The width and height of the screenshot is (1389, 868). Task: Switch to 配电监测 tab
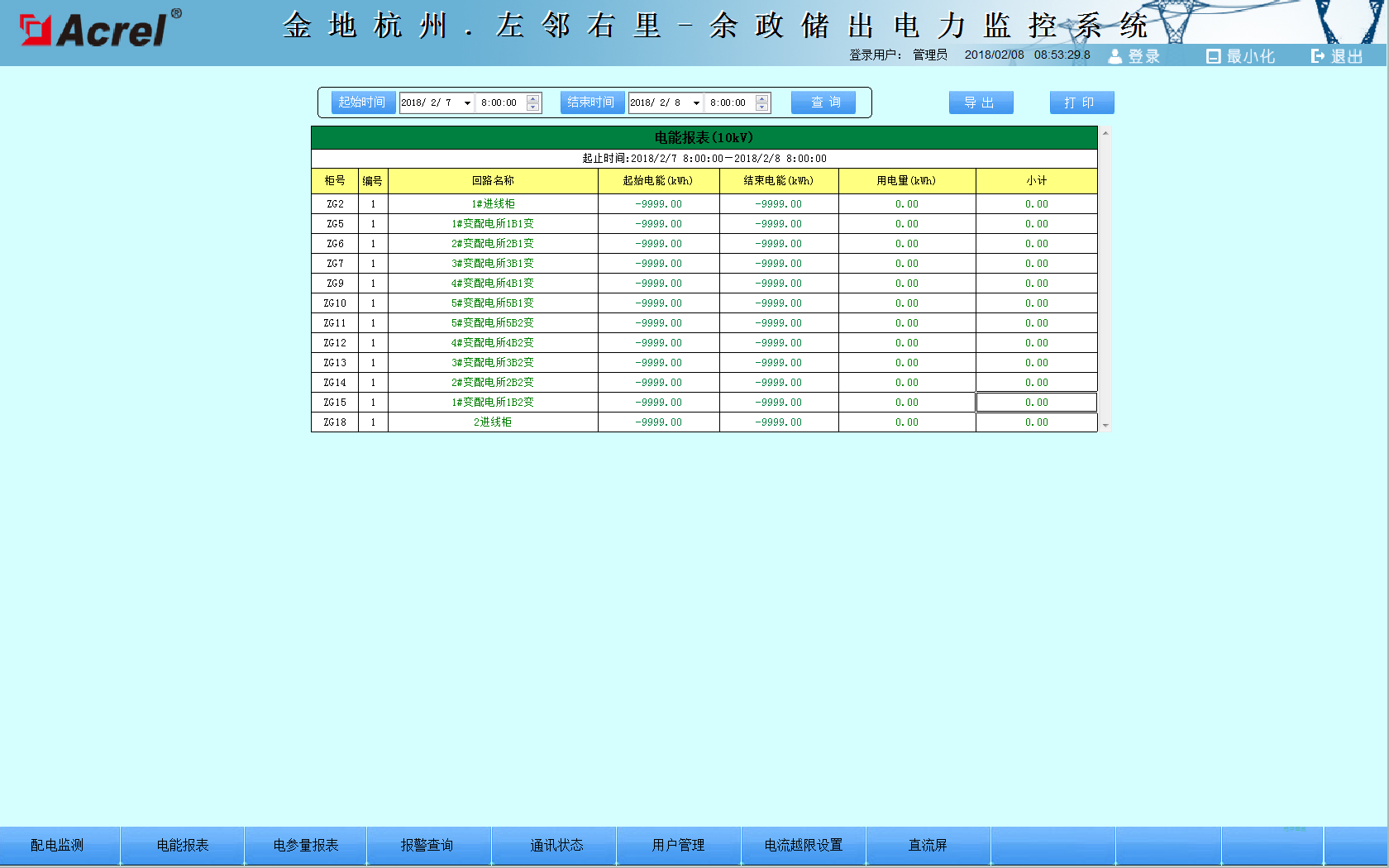[58, 845]
